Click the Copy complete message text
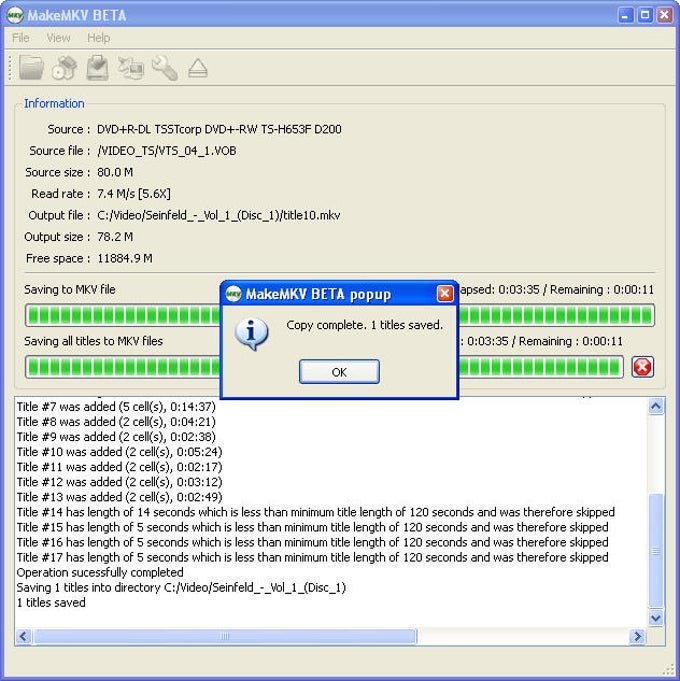Image resolution: width=680 pixels, height=681 pixels. [364, 325]
